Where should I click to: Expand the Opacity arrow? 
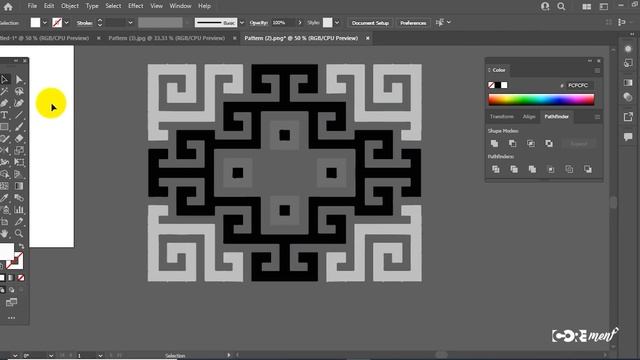pyautogui.click(x=300, y=23)
